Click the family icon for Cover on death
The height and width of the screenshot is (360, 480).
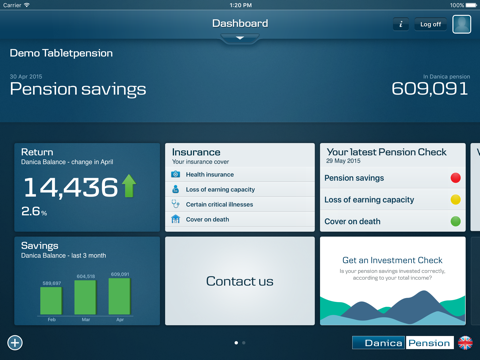click(x=176, y=219)
